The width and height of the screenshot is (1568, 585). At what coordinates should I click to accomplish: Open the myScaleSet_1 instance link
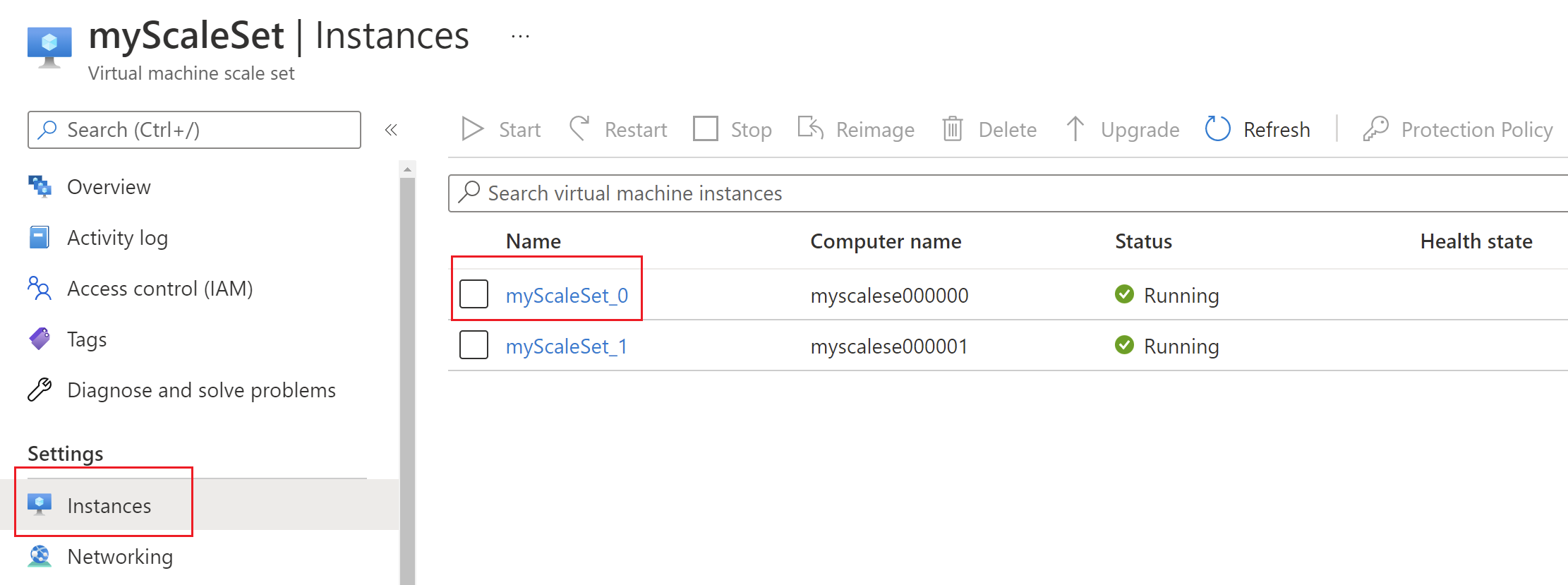[x=566, y=346]
